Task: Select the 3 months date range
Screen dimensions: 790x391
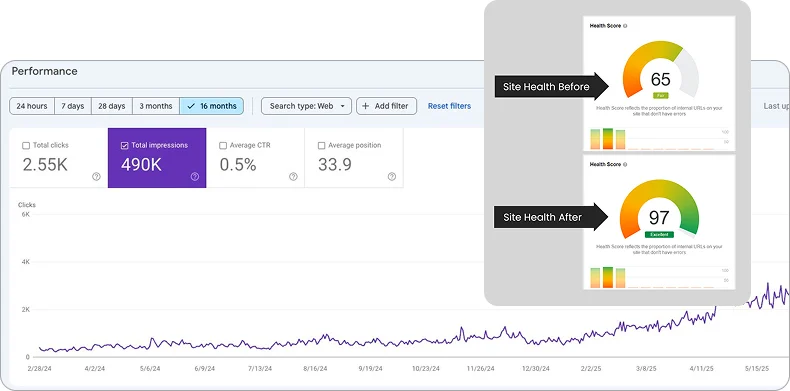Action: click(156, 106)
